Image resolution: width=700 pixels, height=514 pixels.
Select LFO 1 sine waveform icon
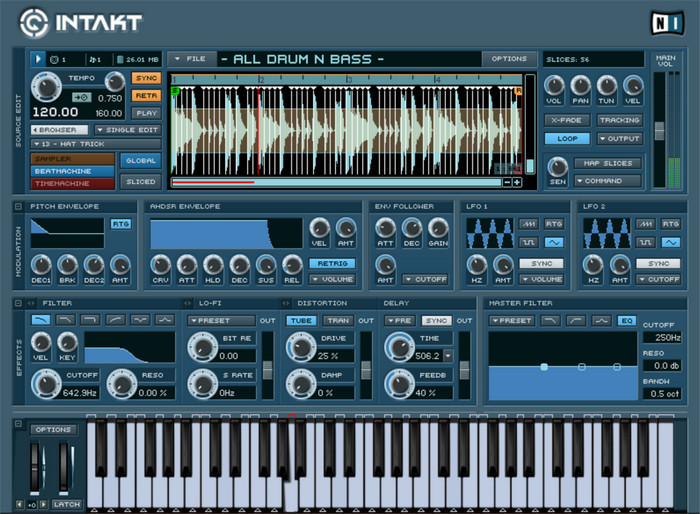click(x=554, y=242)
